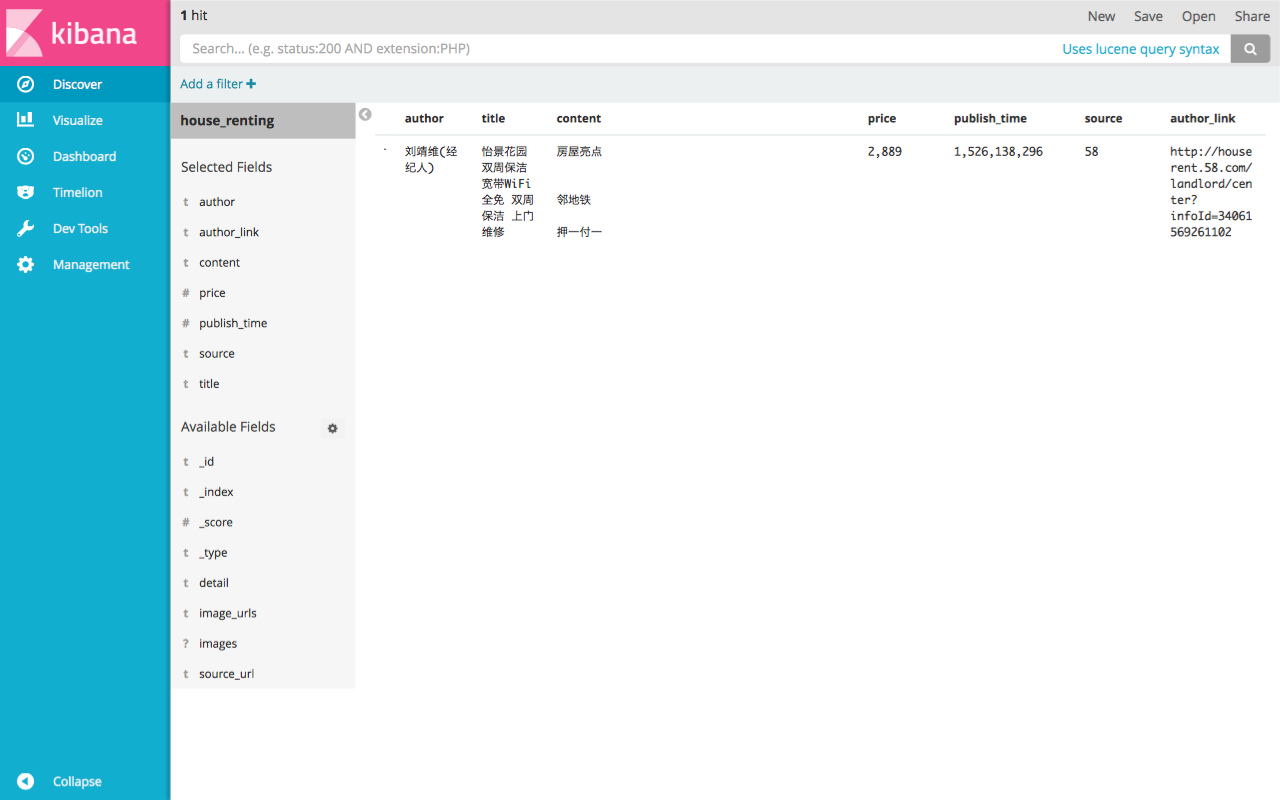Open Timelion via its mask icon
The width and height of the screenshot is (1280, 800).
point(26,192)
